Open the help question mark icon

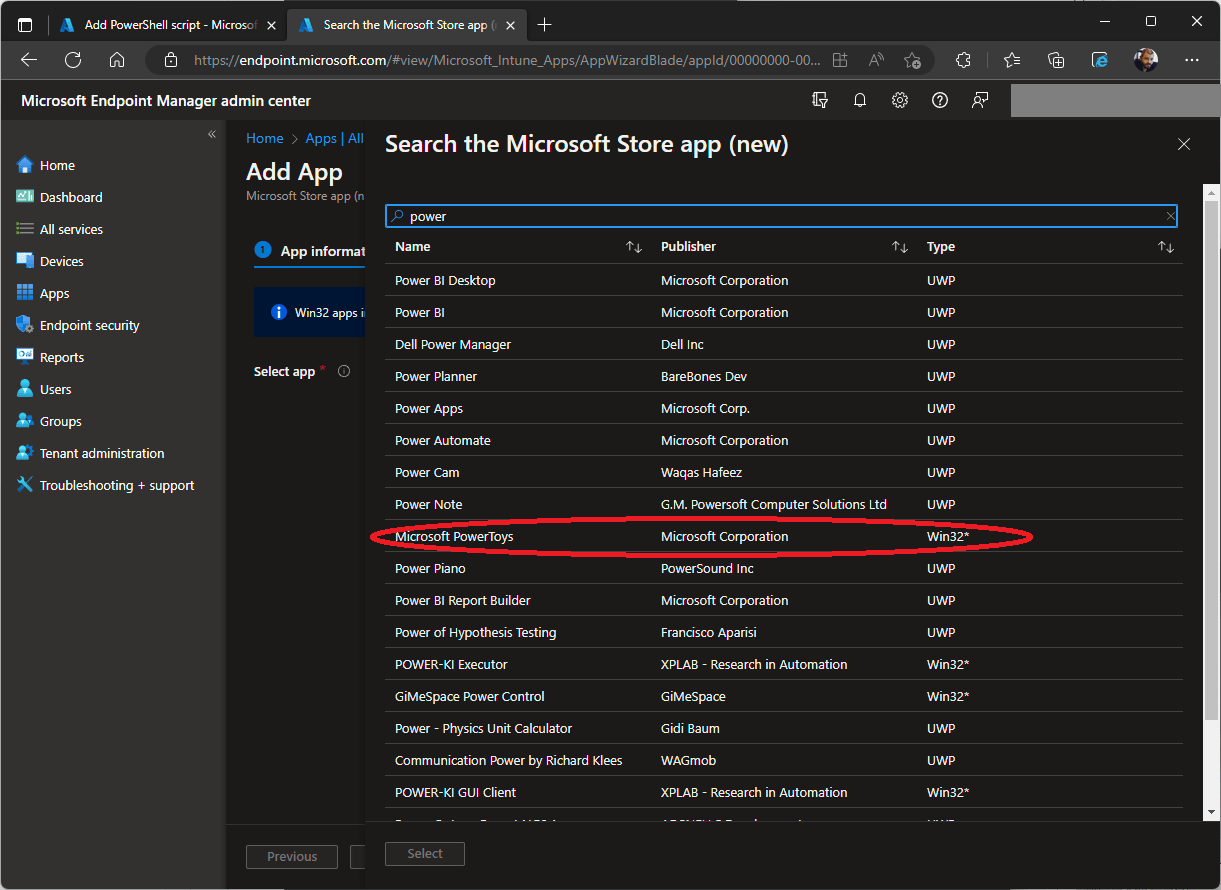[x=940, y=100]
